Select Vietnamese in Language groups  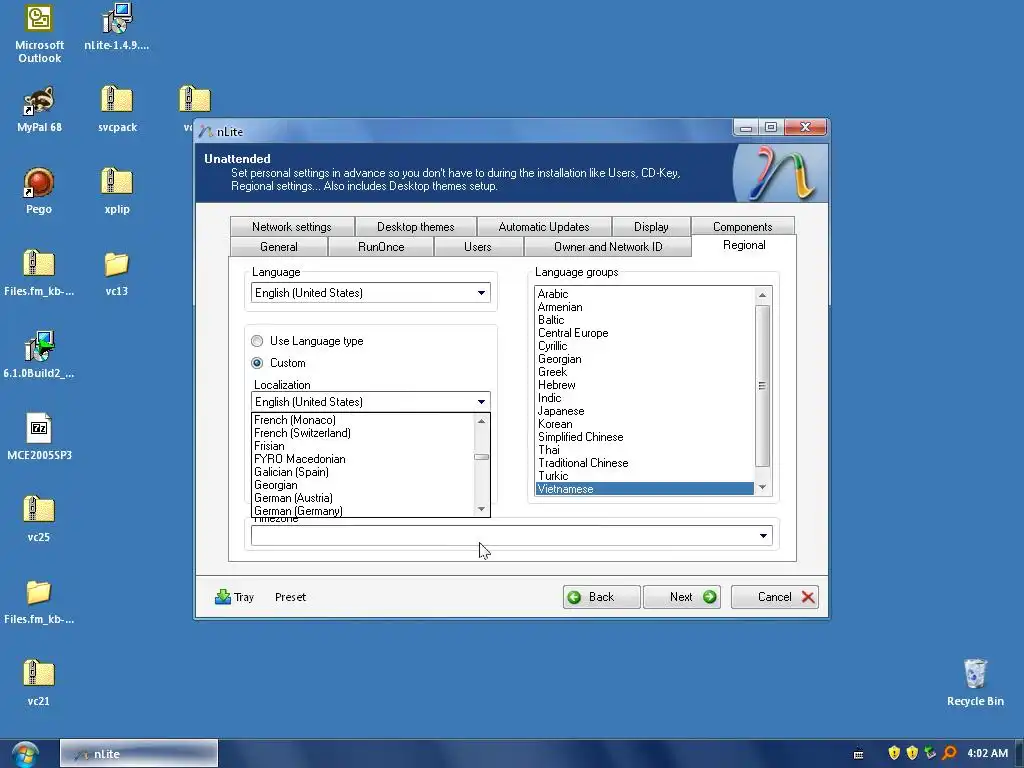click(x=645, y=489)
